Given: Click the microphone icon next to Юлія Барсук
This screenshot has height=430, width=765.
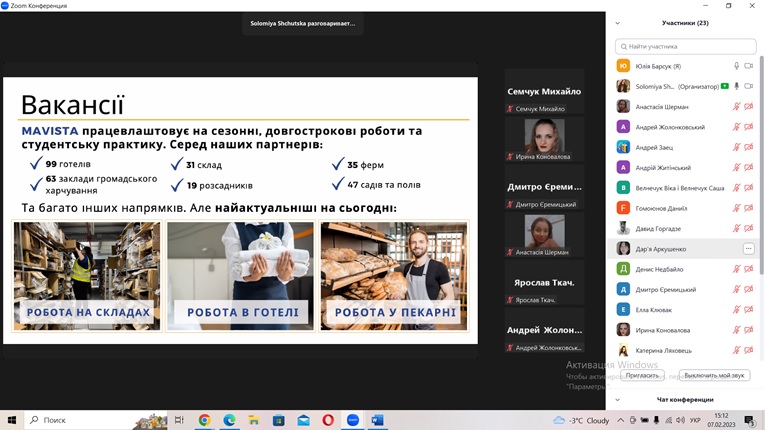Looking at the screenshot, I should 736,66.
